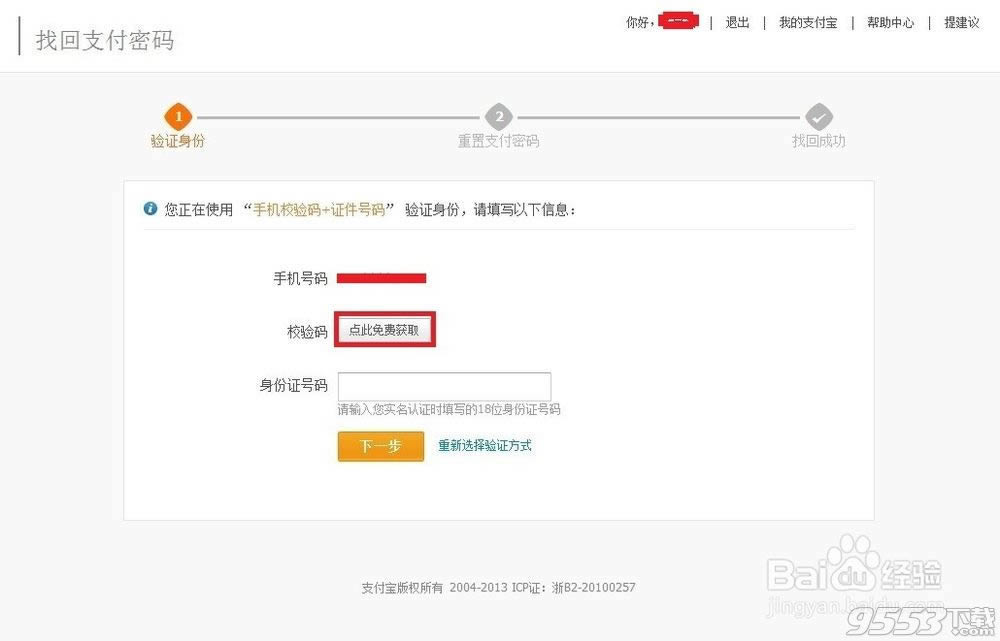Click the blue info icon before 您正在使用
The image size is (1000, 641).
pyautogui.click(x=150, y=209)
